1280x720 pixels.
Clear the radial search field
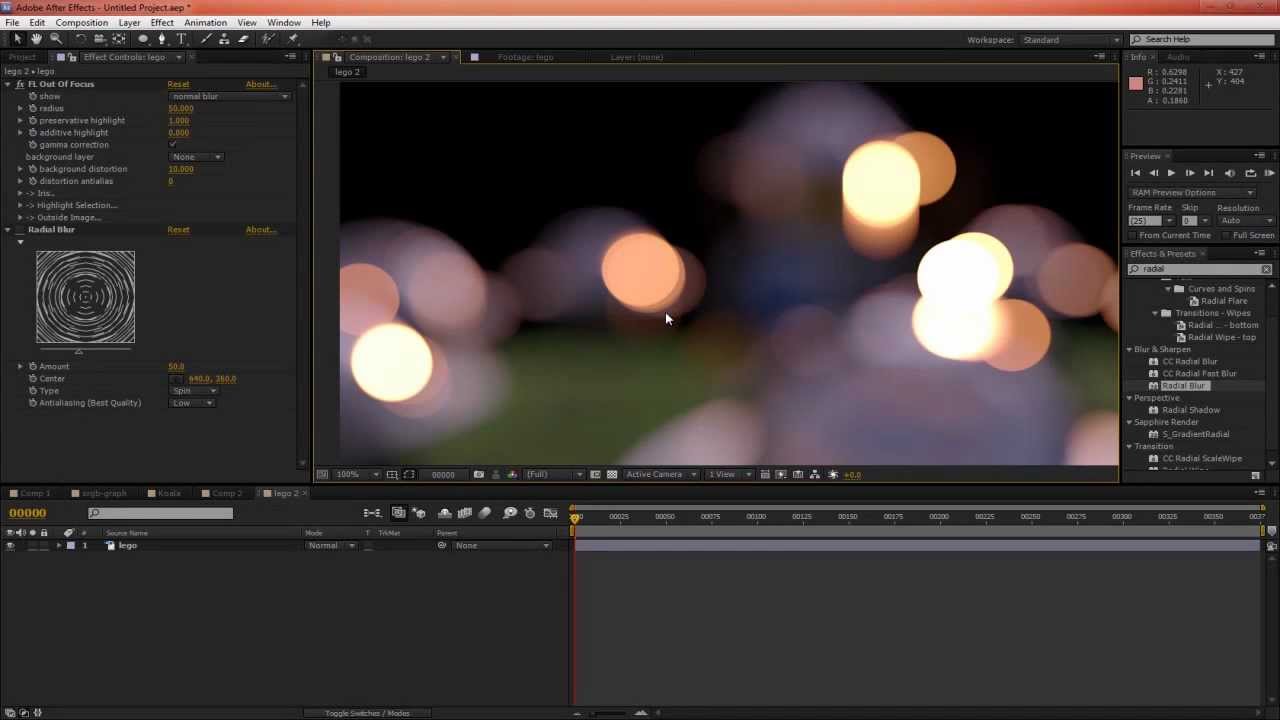click(1266, 269)
